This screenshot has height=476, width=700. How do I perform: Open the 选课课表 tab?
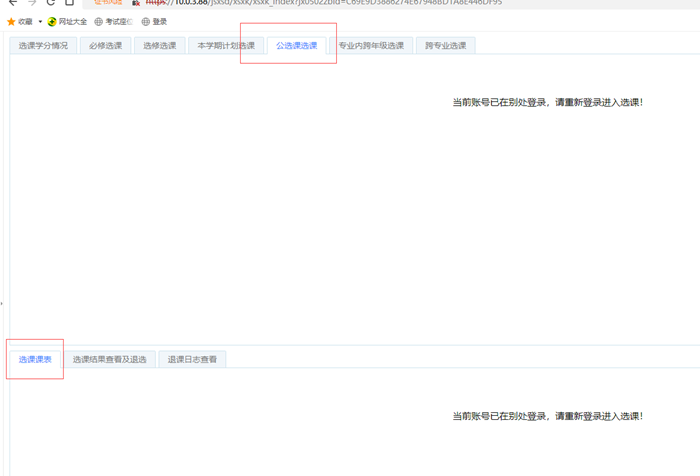click(35, 360)
